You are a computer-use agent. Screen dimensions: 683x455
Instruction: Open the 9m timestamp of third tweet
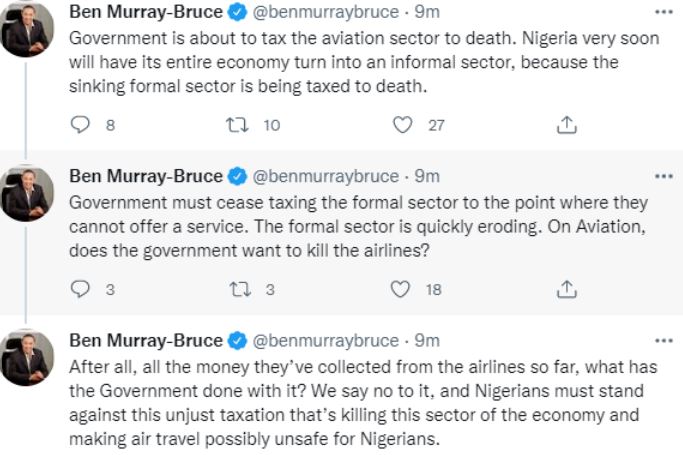pyautogui.click(x=428, y=339)
